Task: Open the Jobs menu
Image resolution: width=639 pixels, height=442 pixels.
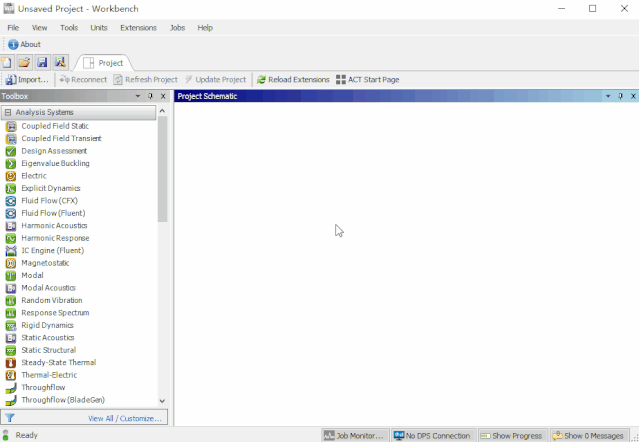Action: pyautogui.click(x=177, y=28)
